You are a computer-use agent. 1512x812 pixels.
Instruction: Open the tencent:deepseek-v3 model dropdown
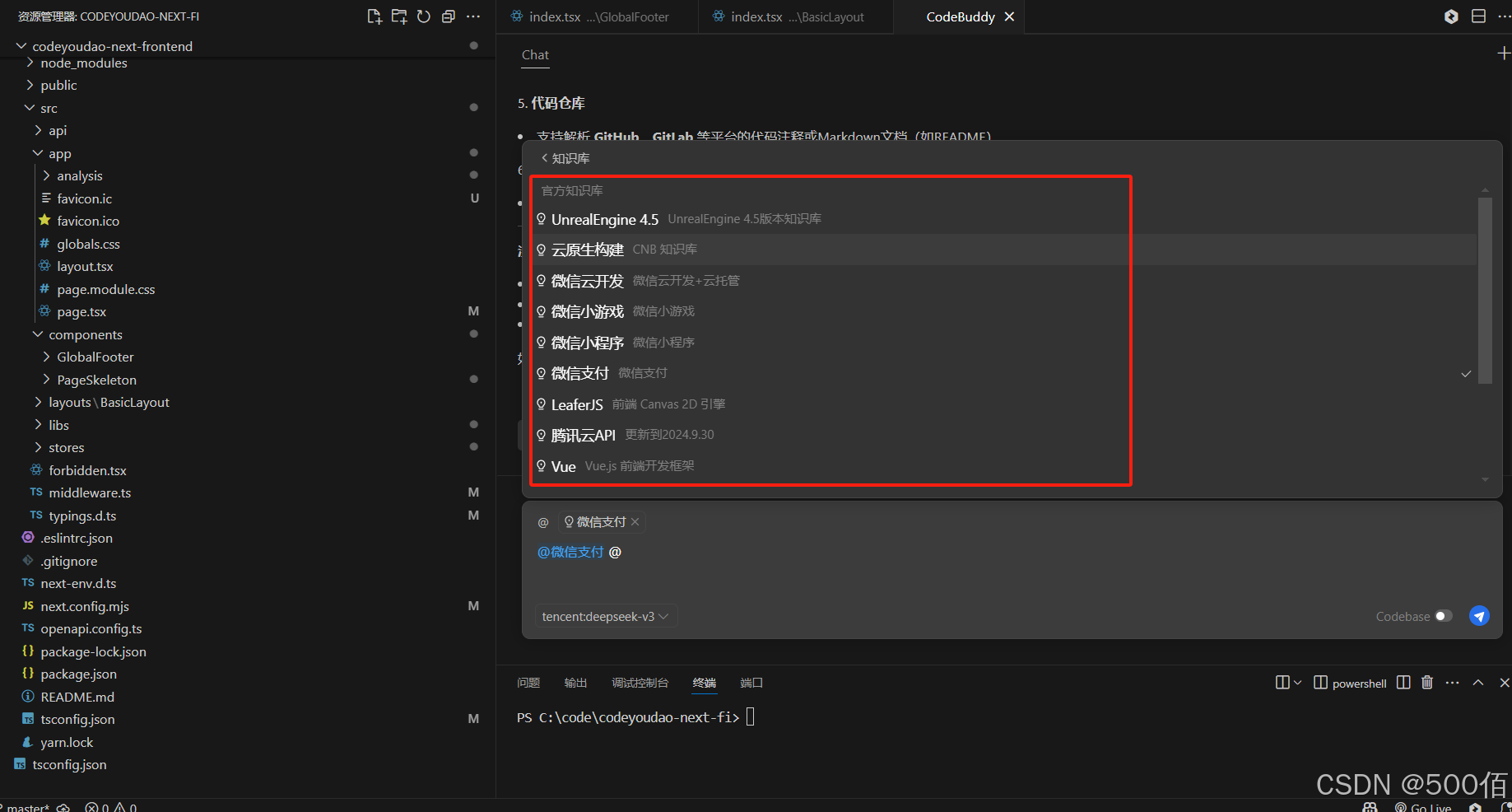pyautogui.click(x=605, y=616)
